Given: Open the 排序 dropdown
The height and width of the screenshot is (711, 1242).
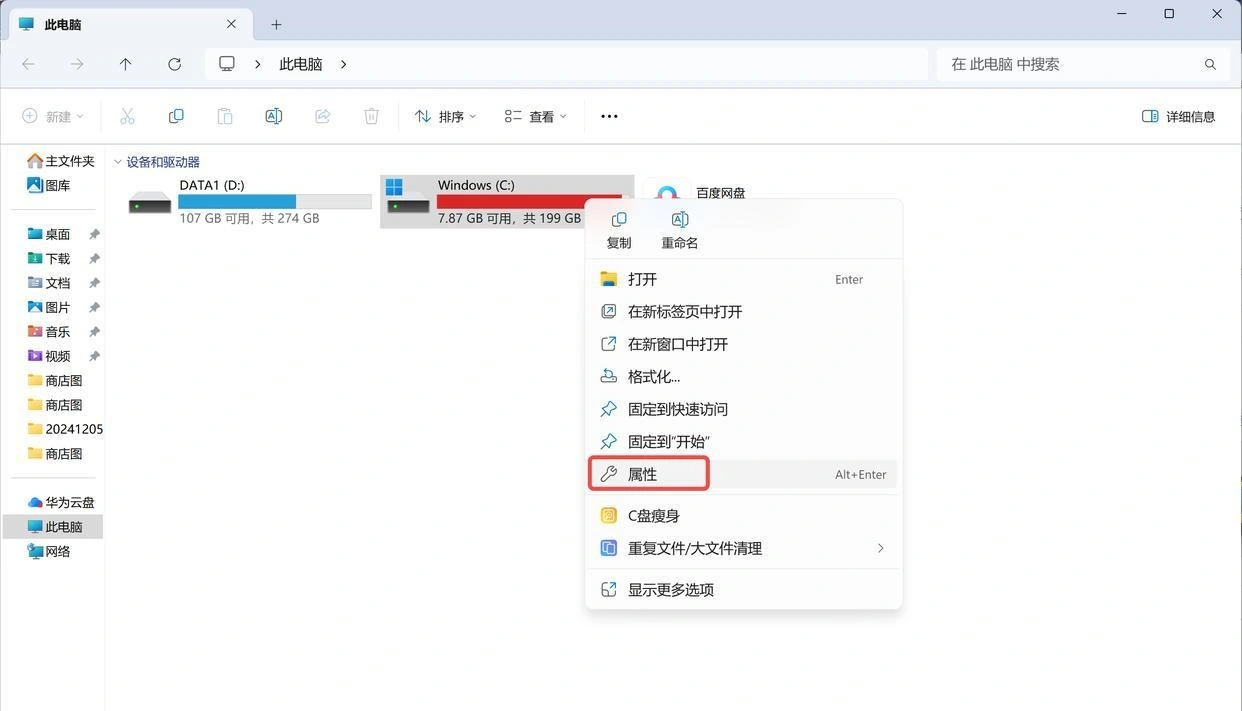Looking at the screenshot, I should point(444,116).
